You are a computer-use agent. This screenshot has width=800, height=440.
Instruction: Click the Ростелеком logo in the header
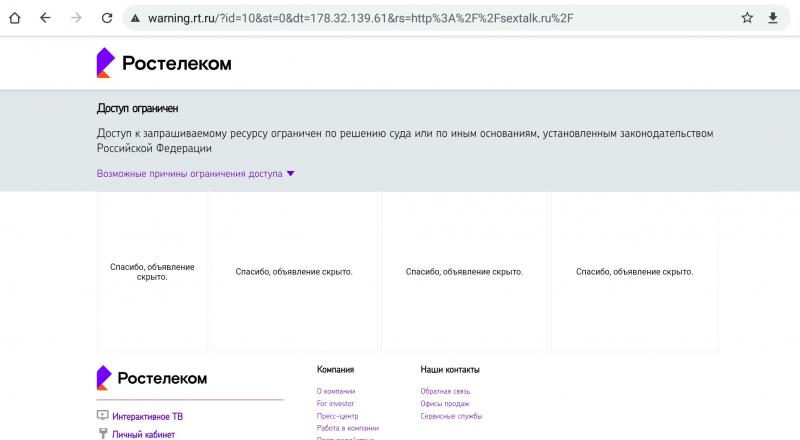164,63
